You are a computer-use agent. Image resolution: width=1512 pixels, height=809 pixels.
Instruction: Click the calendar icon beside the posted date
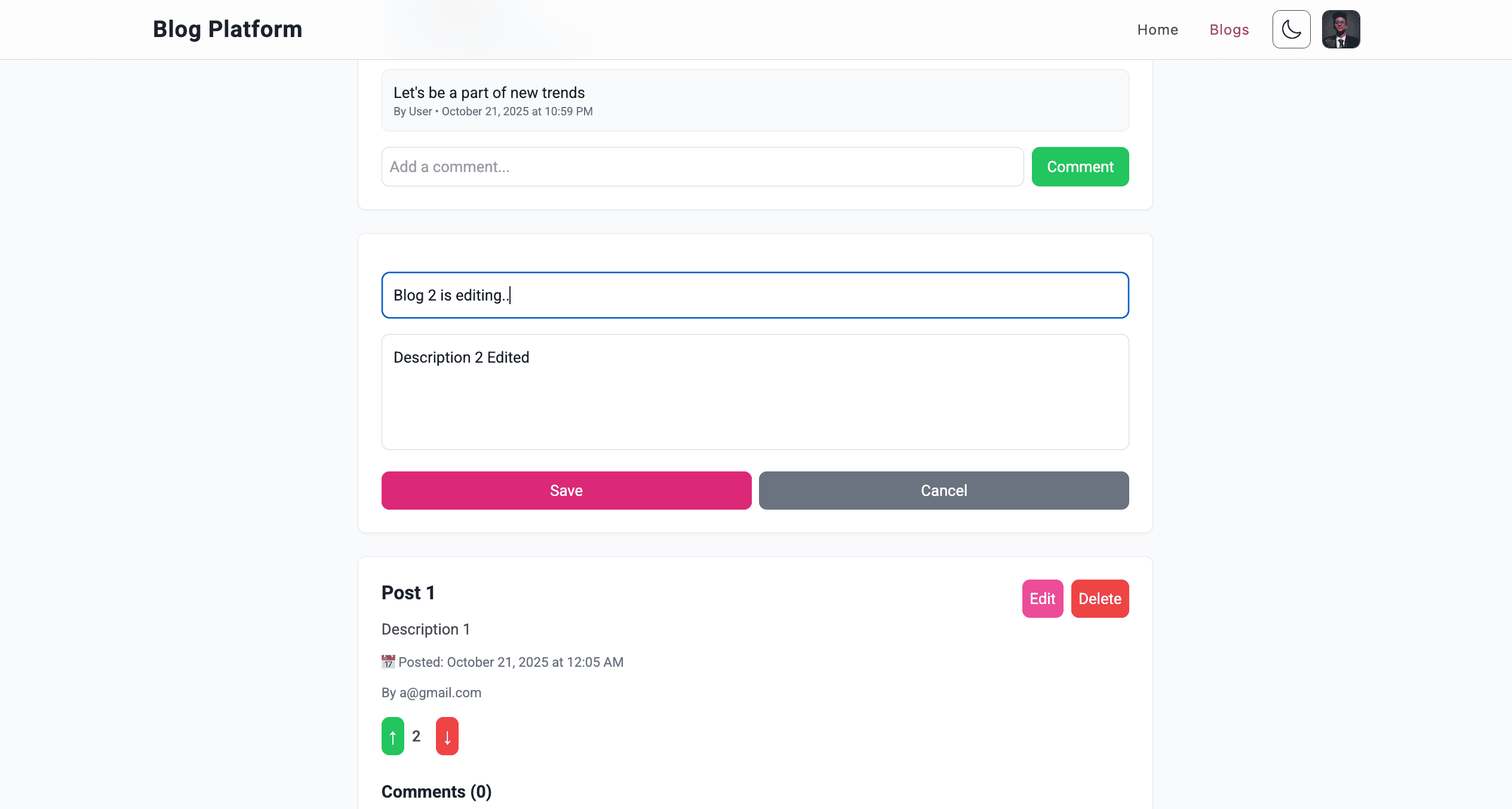click(x=388, y=661)
